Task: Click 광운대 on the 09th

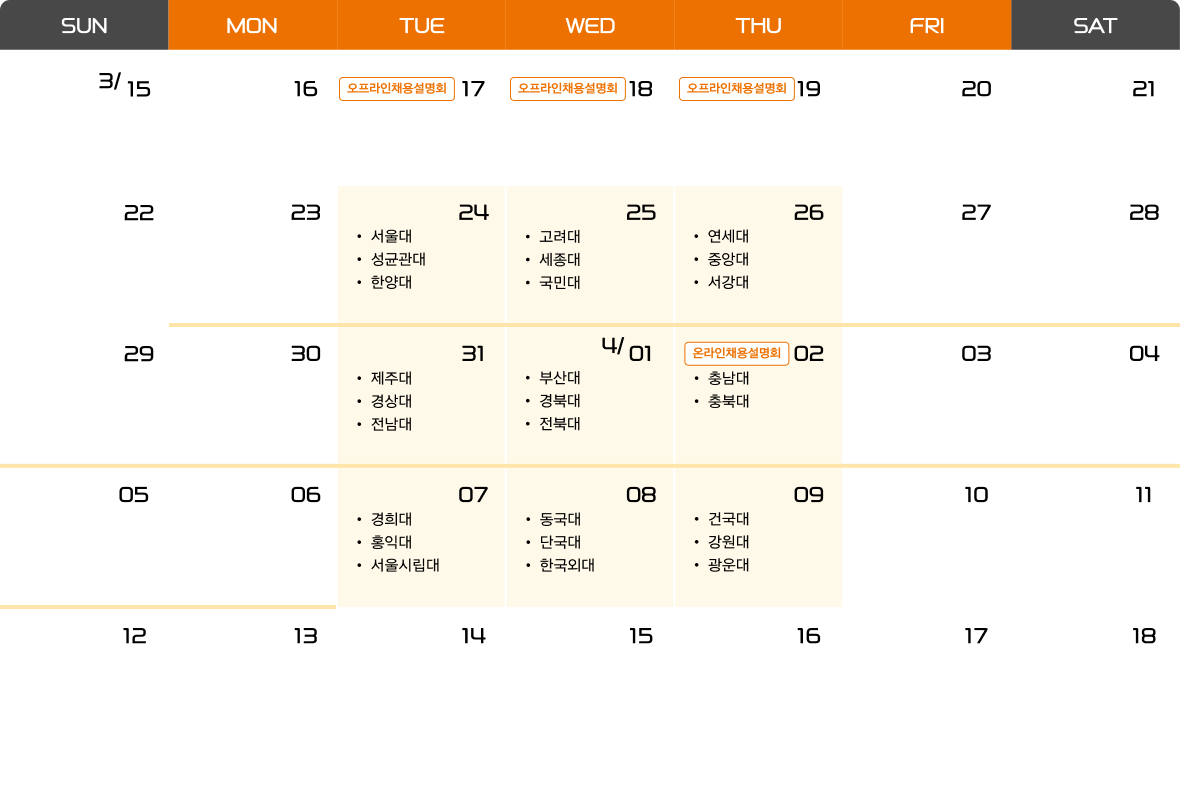Action: click(x=728, y=565)
